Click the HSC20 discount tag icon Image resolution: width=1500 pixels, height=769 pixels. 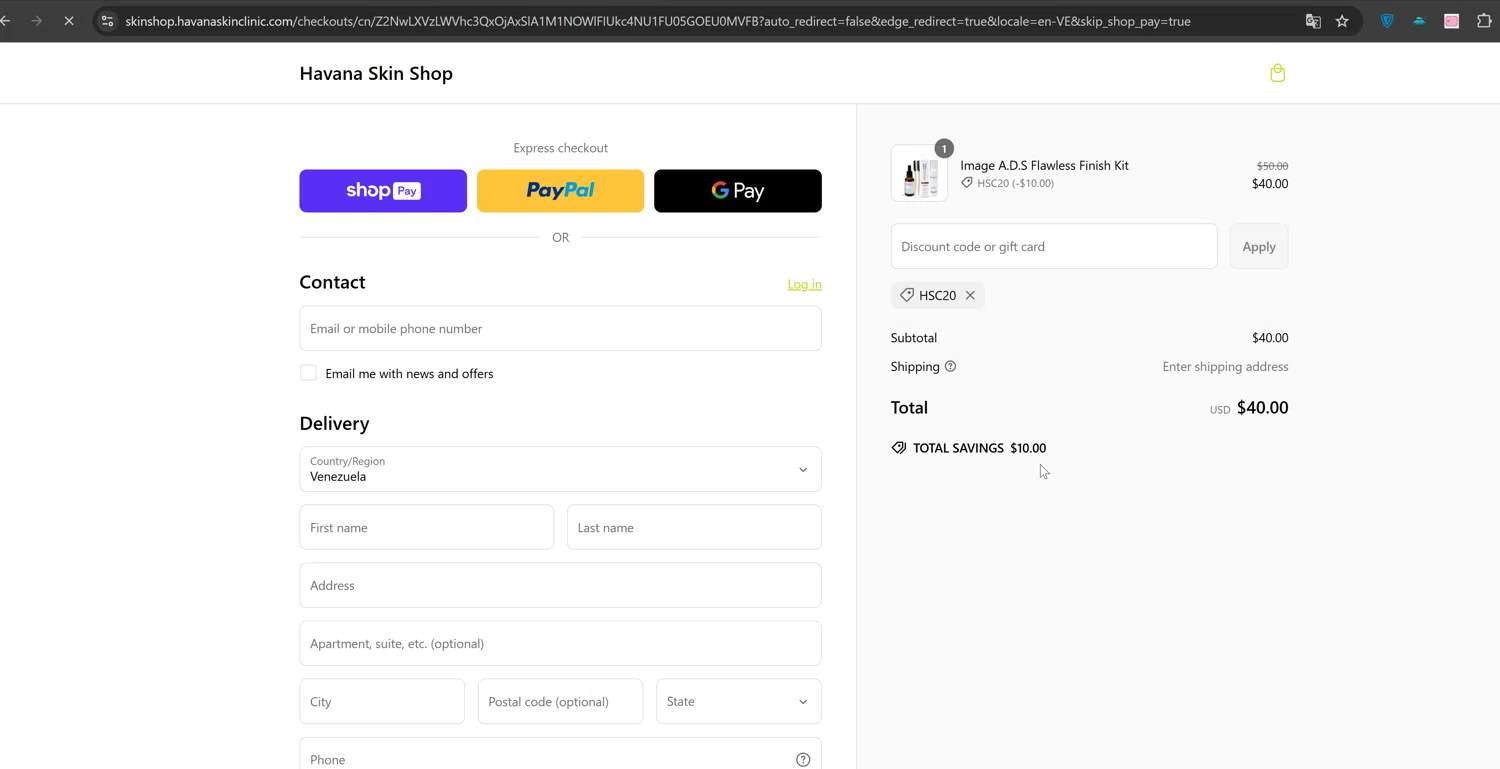[x=907, y=295]
